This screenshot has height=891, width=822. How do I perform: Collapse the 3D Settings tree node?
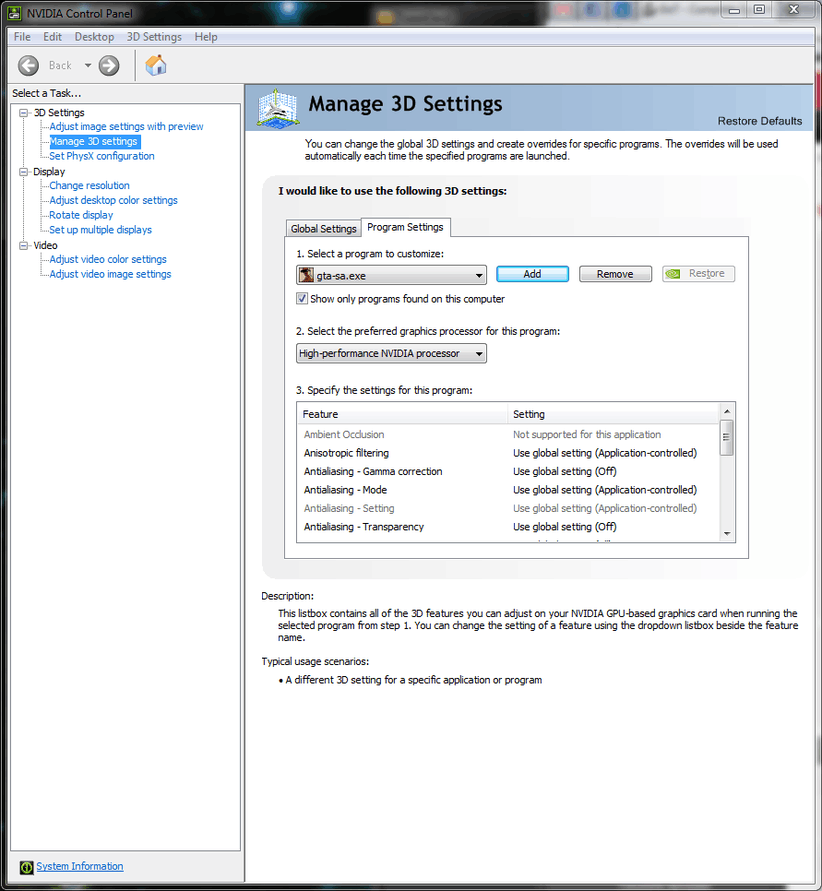[x=23, y=113]
